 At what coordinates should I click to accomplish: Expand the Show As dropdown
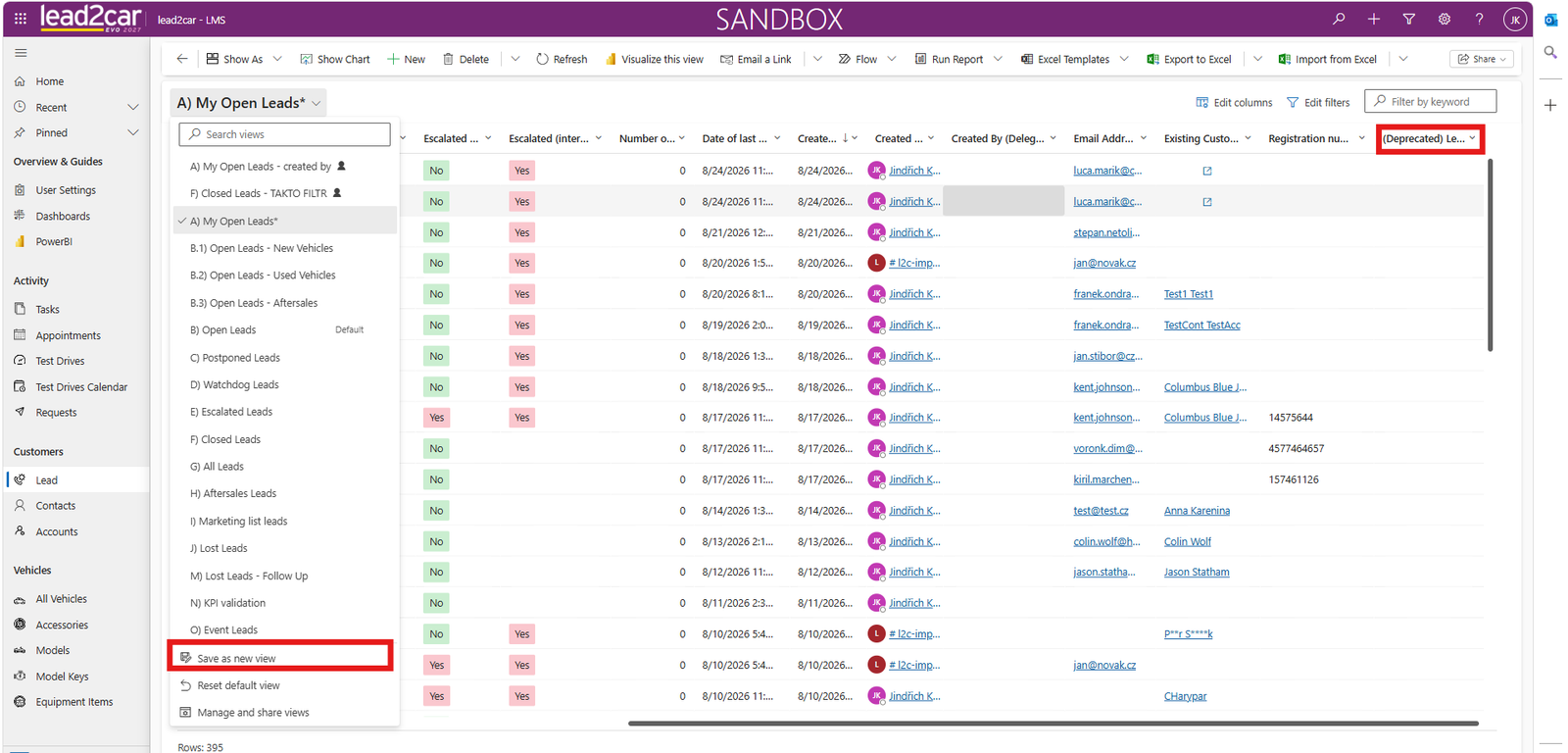point(277,59)
